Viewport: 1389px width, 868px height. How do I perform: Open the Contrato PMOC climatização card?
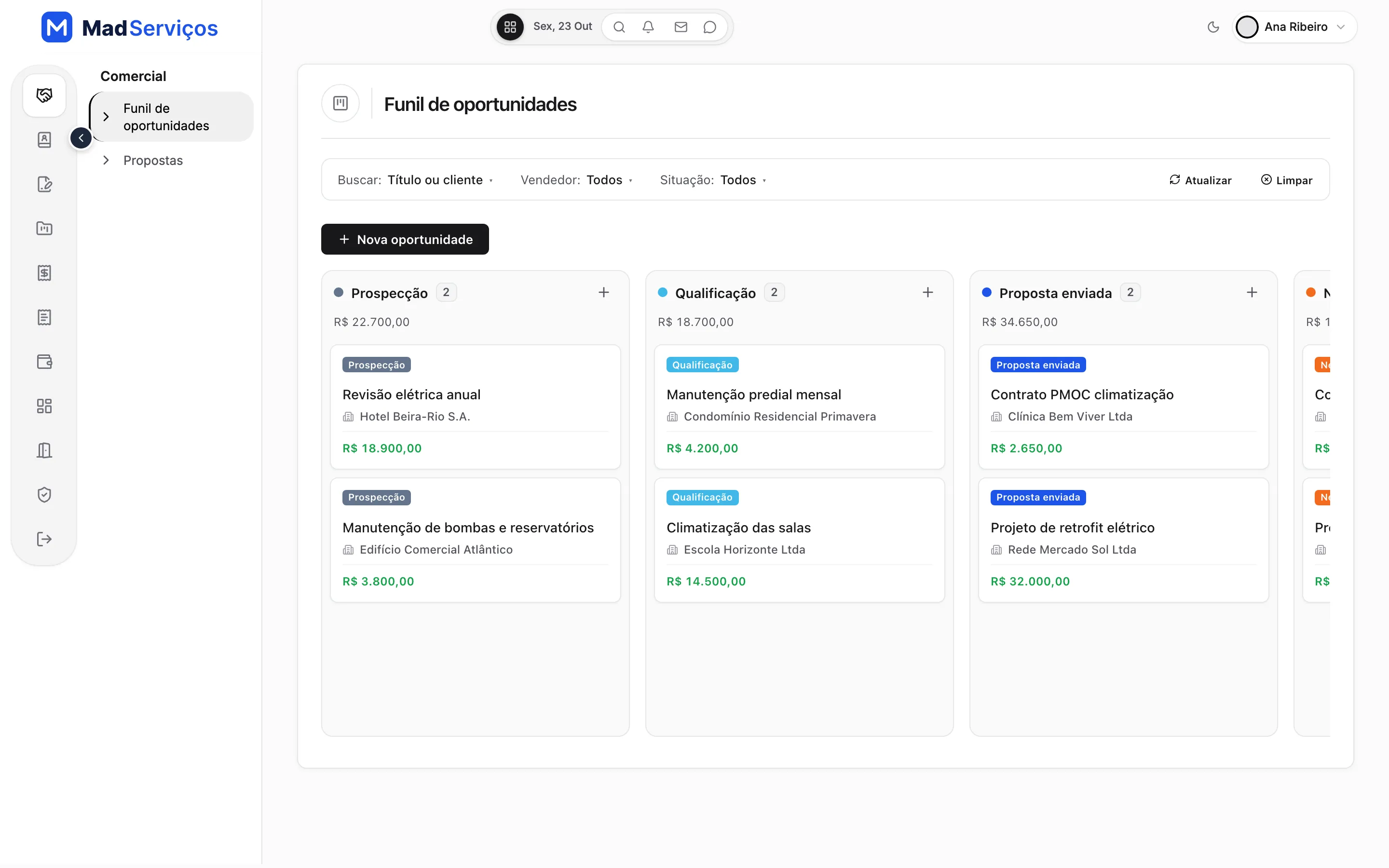pyautogui.click(x=1123, y=407)
